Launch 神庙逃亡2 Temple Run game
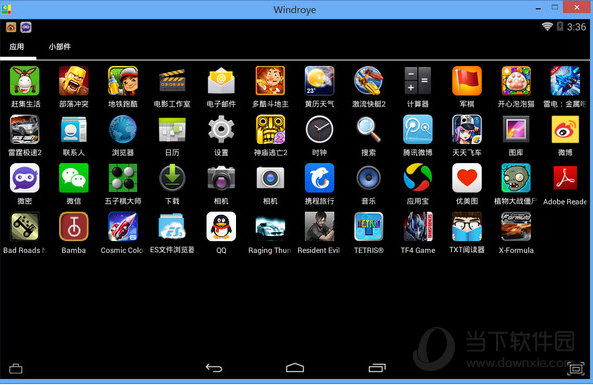This screenshot has height=385, width=593. 270,129
